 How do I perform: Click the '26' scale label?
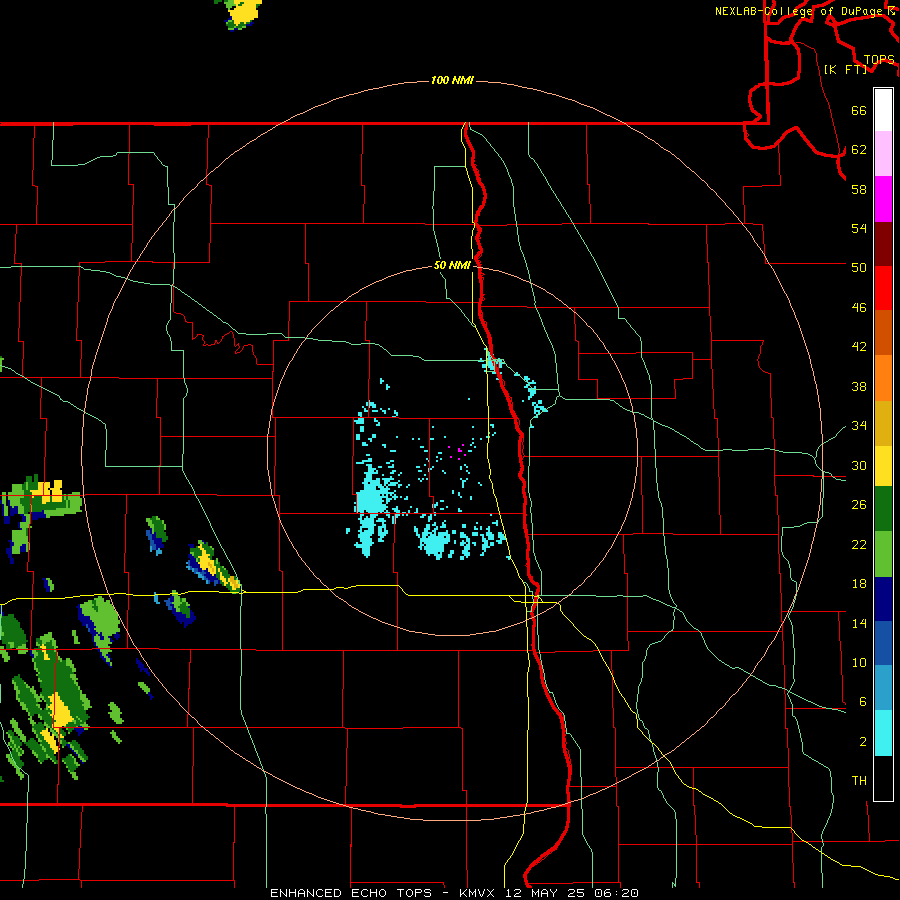click(x=859, y=505)
